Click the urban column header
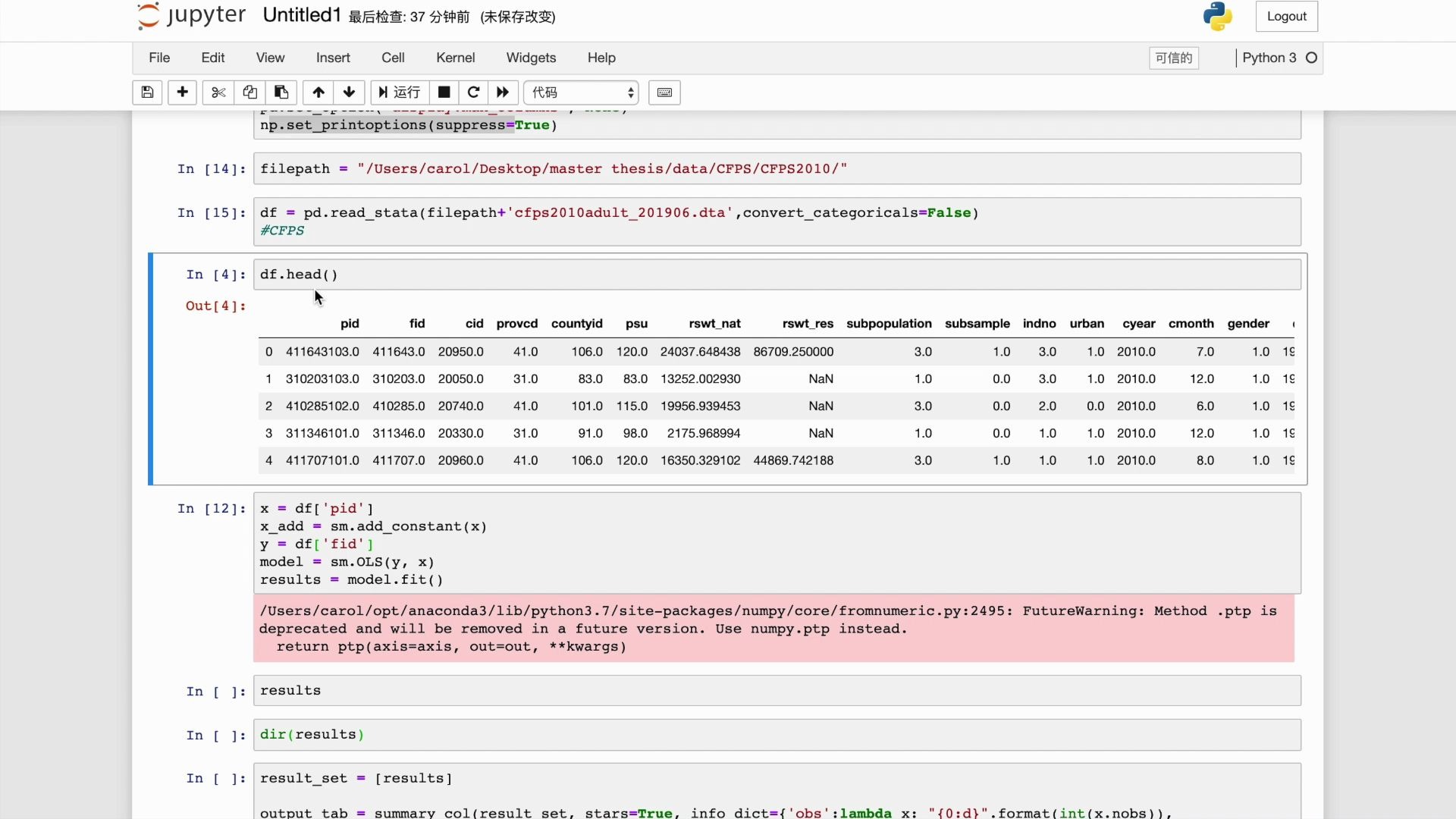Viewport: 1456px width, 819px height. [x=1087, y=324]
